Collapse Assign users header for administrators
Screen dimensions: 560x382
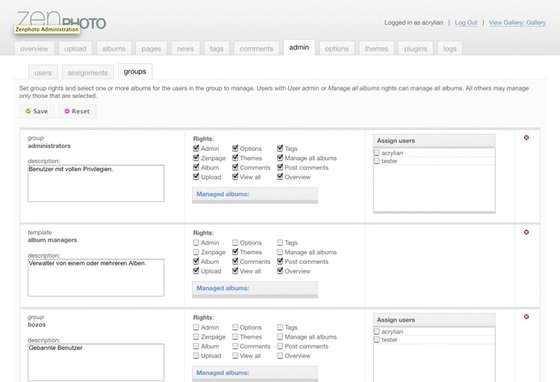click(434, 141)
